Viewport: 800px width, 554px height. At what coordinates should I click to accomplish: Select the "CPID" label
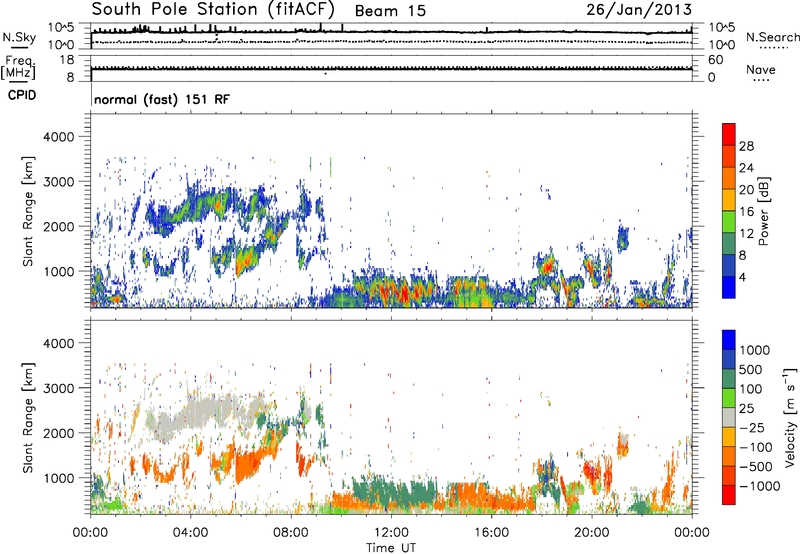pyautogui.click(x=22, y=95)
